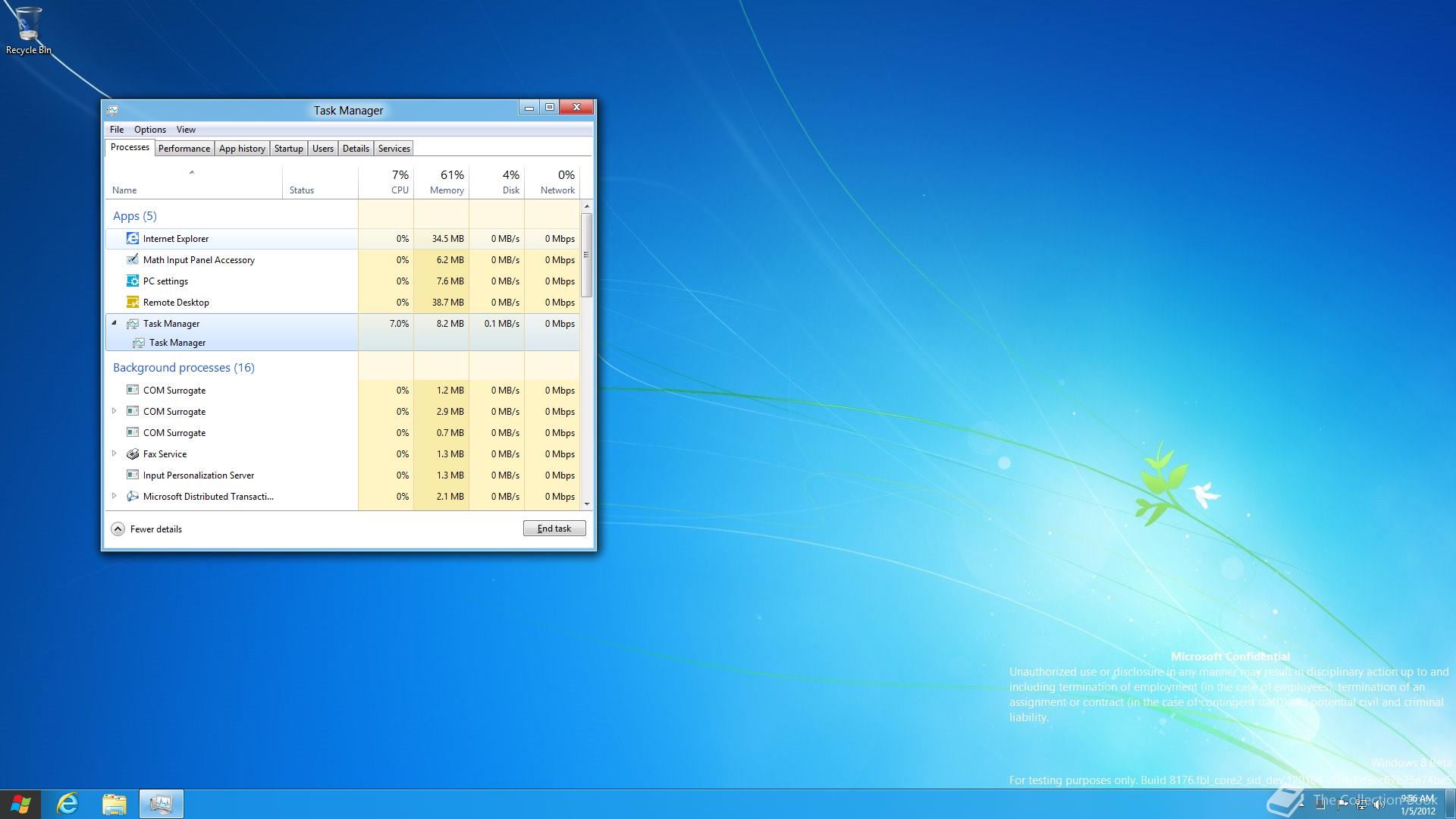Click the Task Manager taskbar button
Screen dimensions: 1456x819
pos(161,804)
